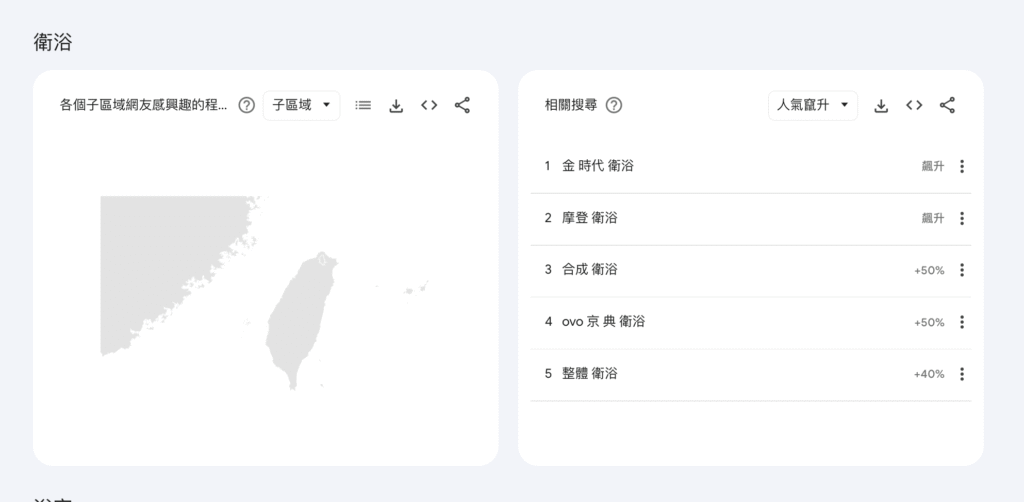Open help icon next to 相關搜尋
This screenshot has height=502, width=1024.
[614, 105]
